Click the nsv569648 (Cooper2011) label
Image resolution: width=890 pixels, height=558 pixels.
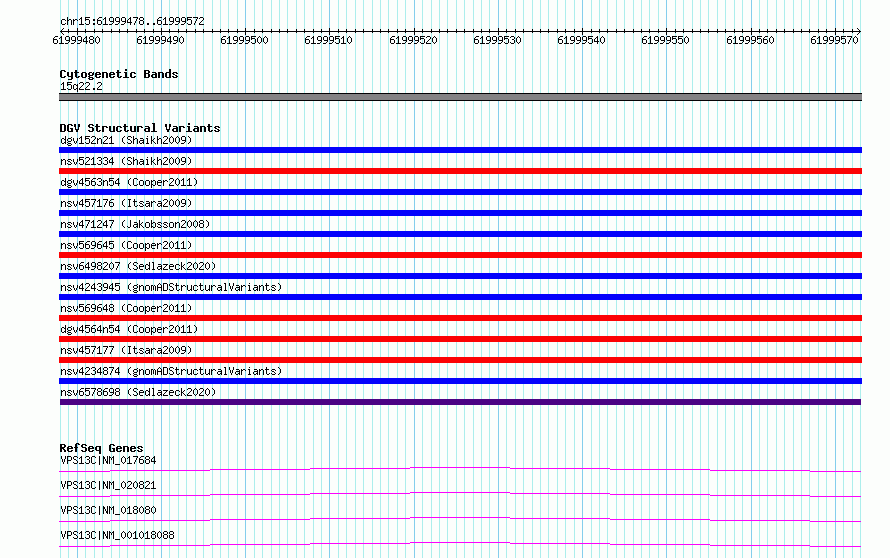click(126, 308)
